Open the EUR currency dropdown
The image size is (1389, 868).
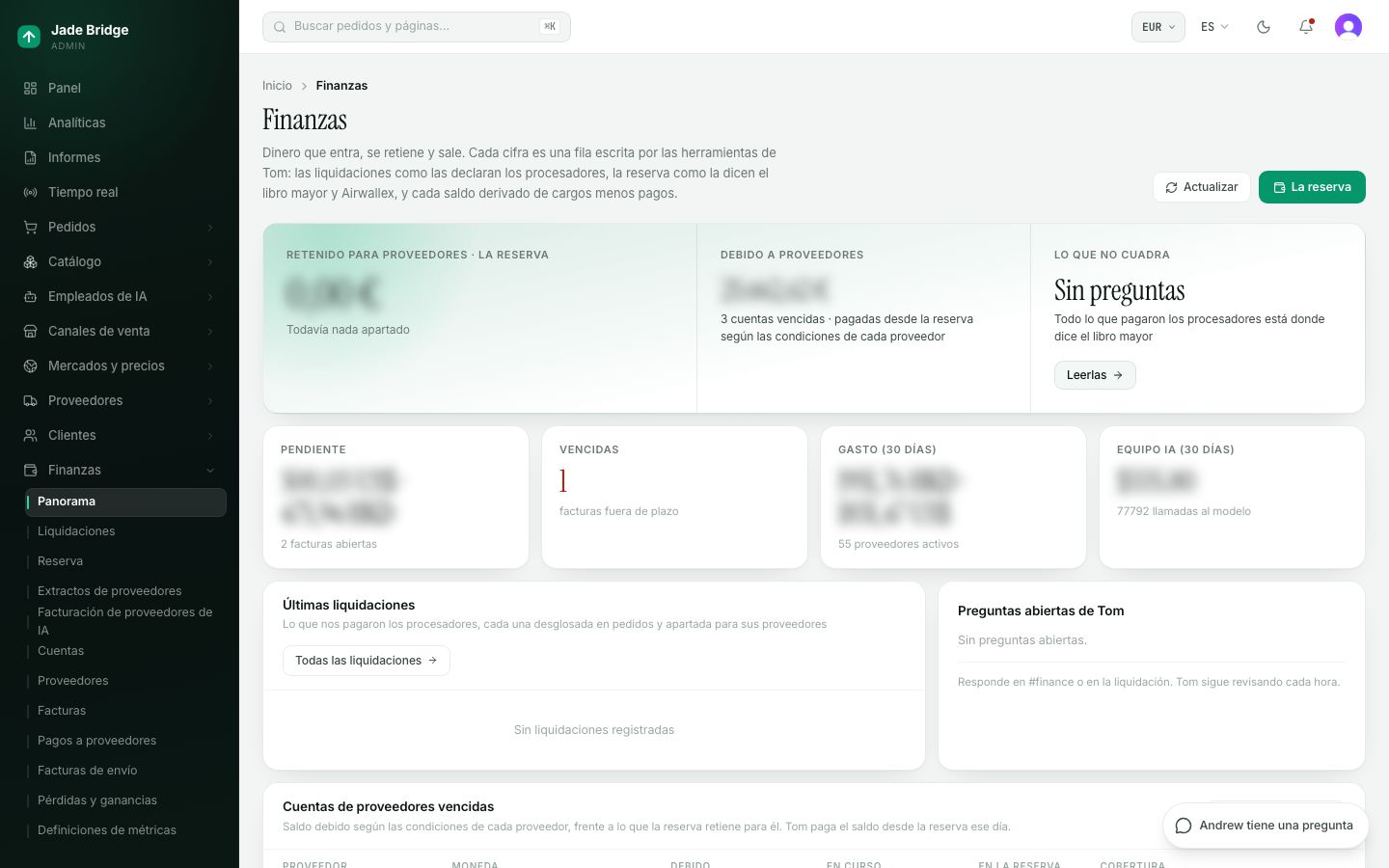1158,27
